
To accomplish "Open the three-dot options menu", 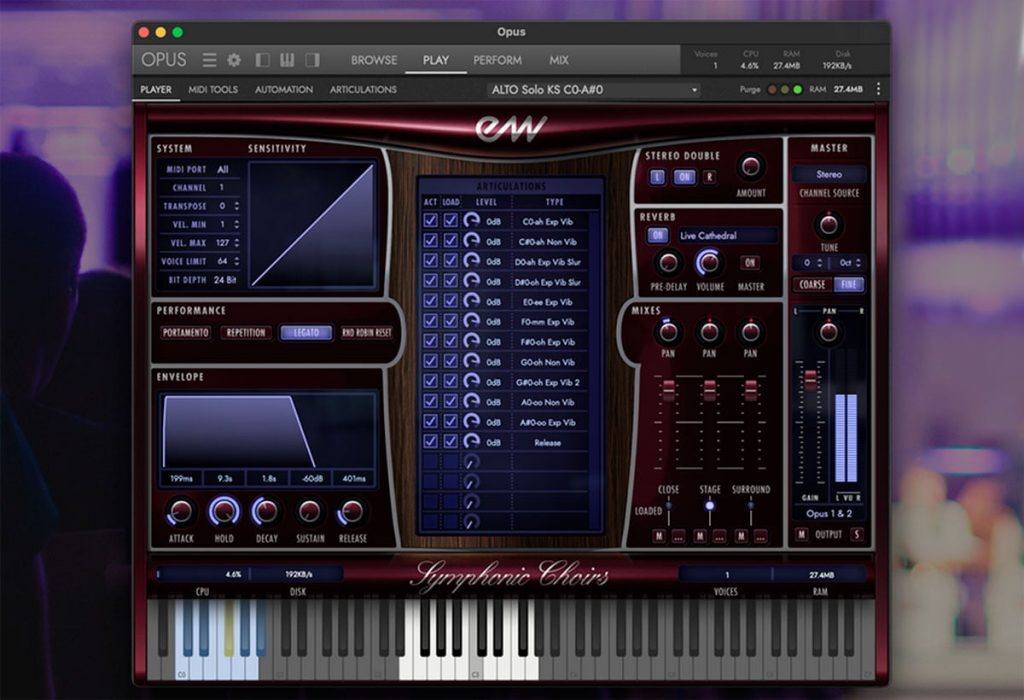I will 878,89.
